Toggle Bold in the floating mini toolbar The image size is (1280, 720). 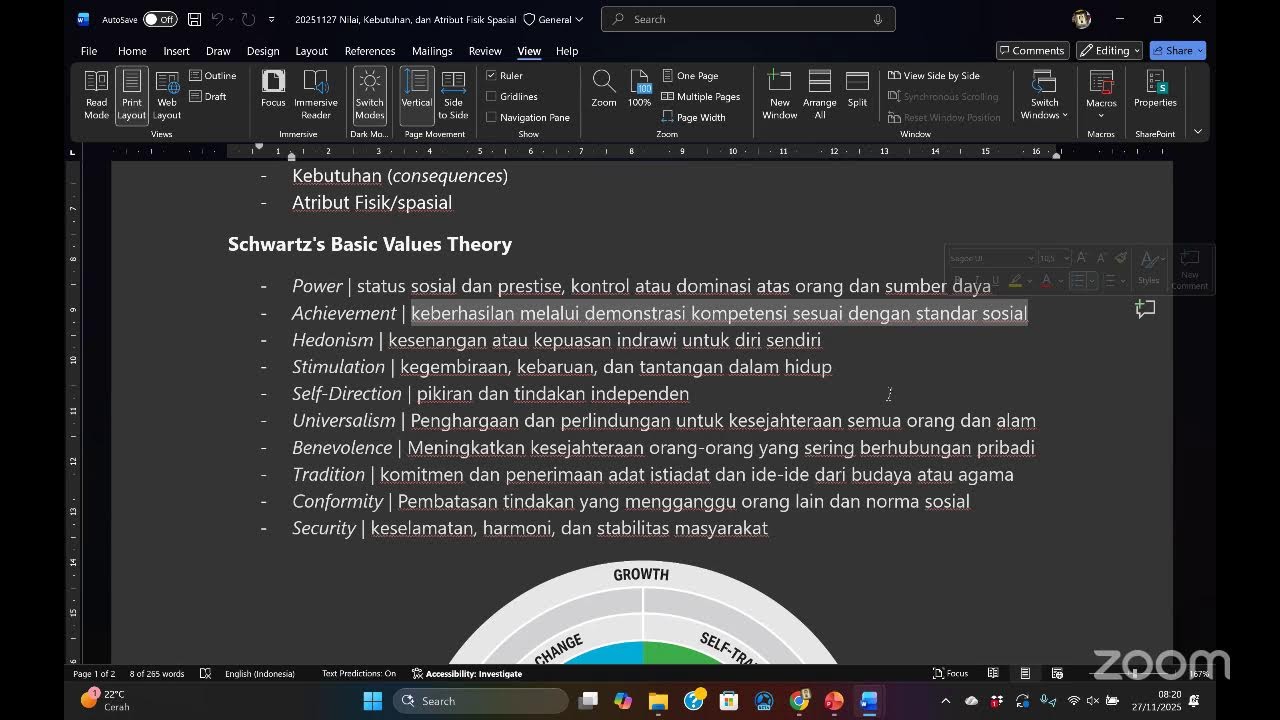click(959, 281)
